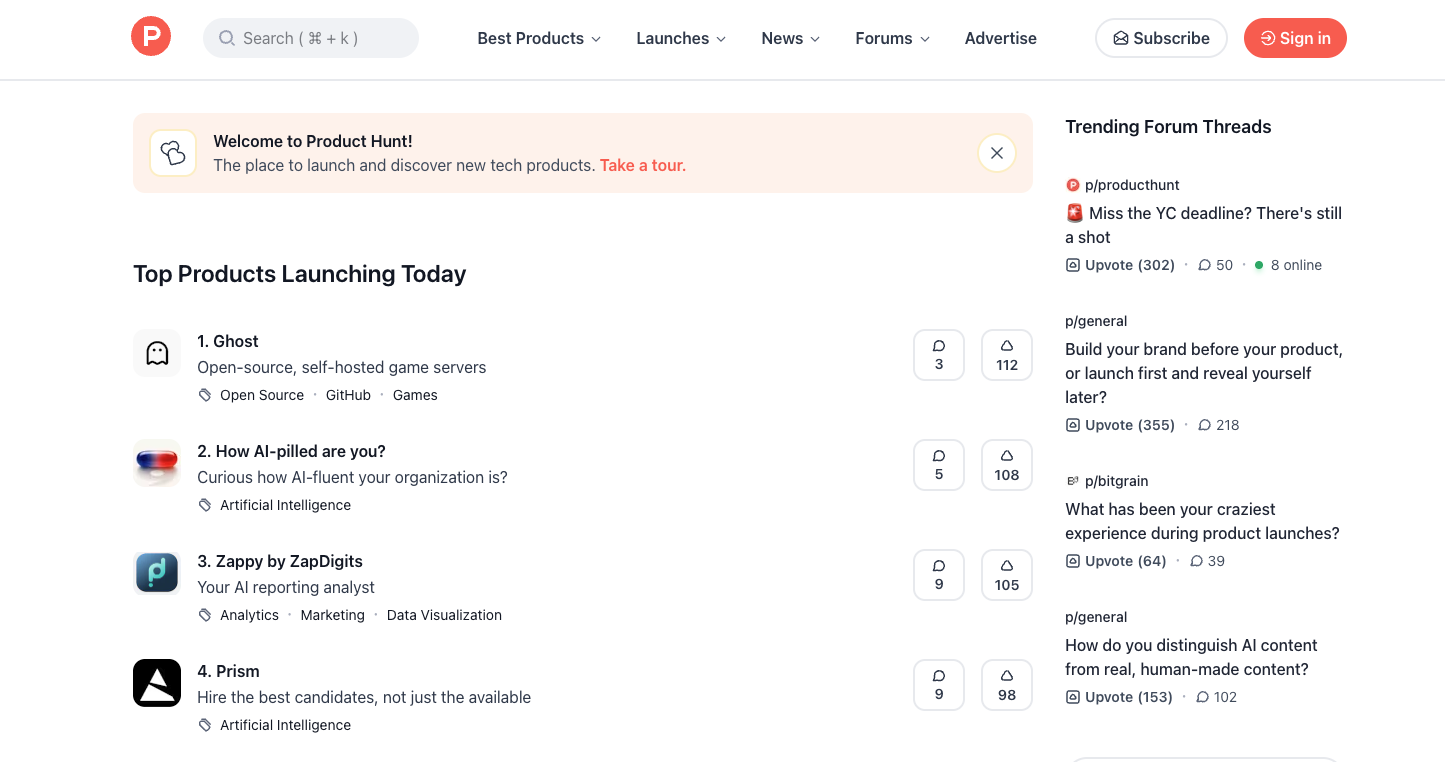Expand the News dropdown menu

pyautogui.click(x=790, y=38)
